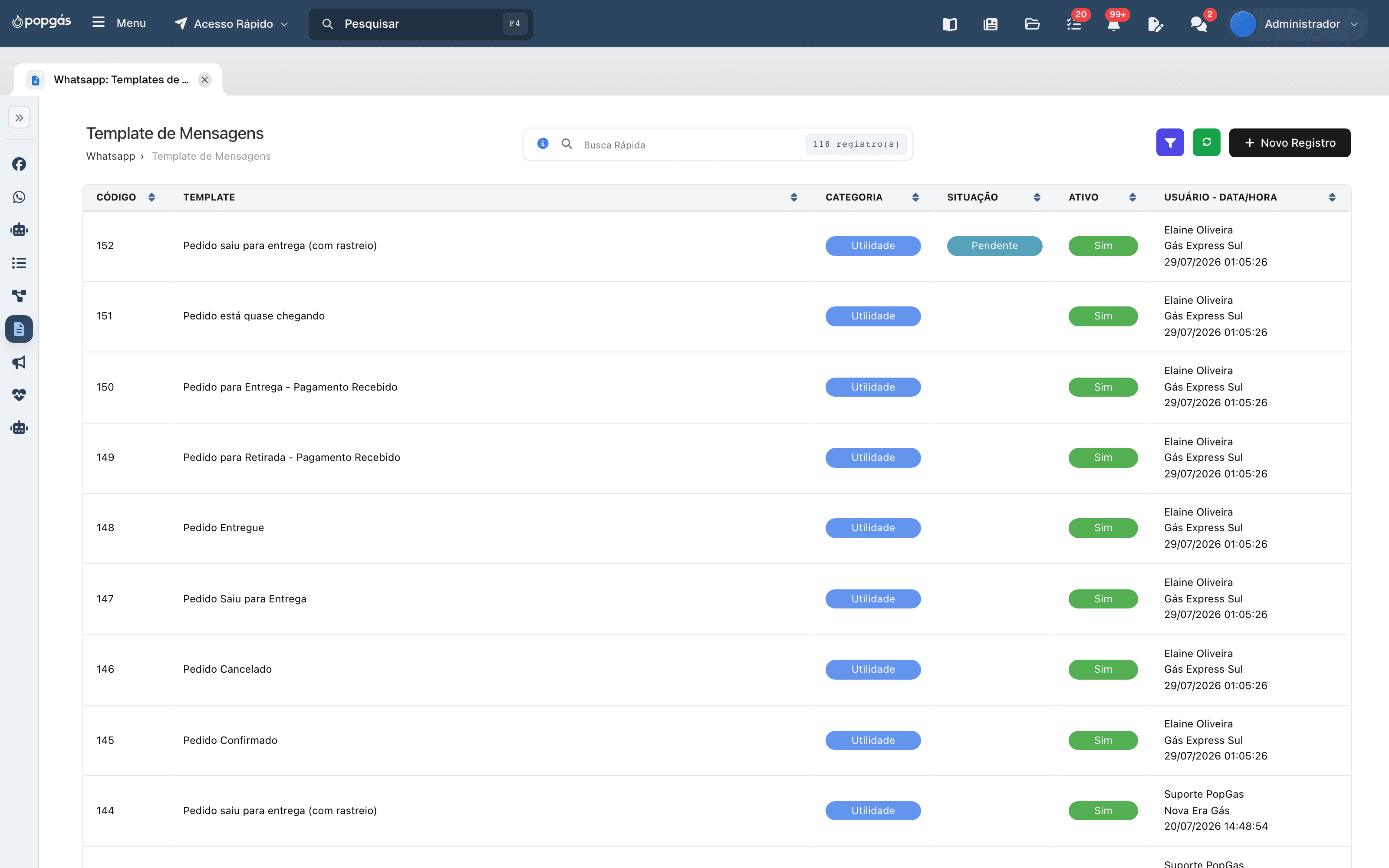Image resolution: width=1389 pixels, height=868 pixels.
Task: Sort by USUÁRIO - DATA/HORA column
Action: (x=1332, y=197)
